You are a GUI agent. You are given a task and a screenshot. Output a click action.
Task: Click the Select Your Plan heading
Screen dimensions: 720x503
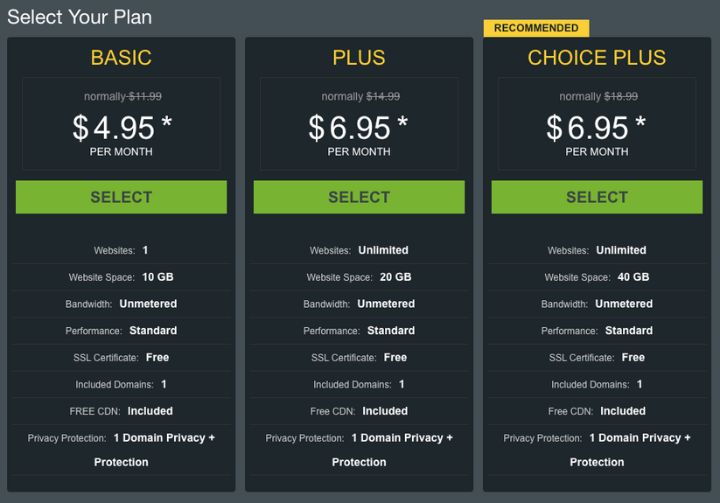(79, 17)
